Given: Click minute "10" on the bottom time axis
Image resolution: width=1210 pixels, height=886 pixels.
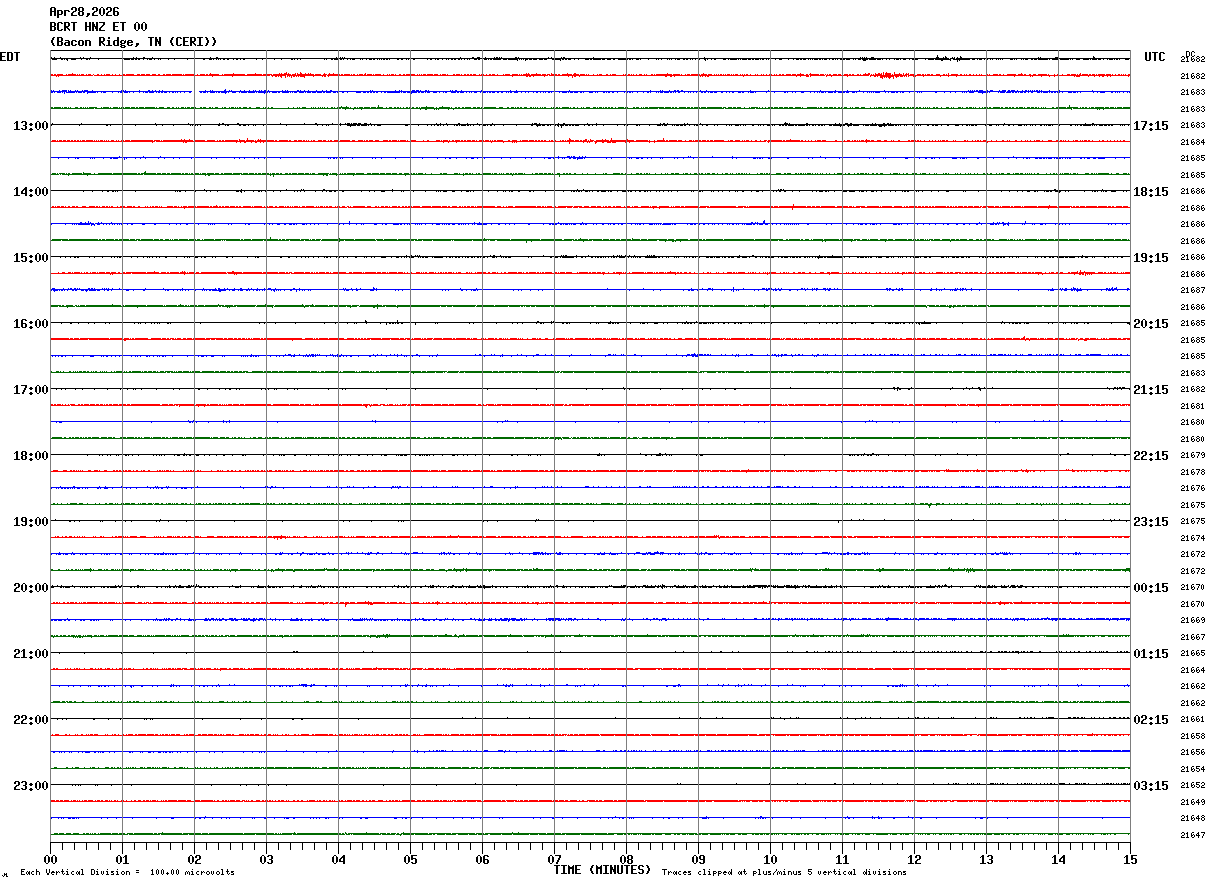Looking at the screenshot, I should click(770, 859).
